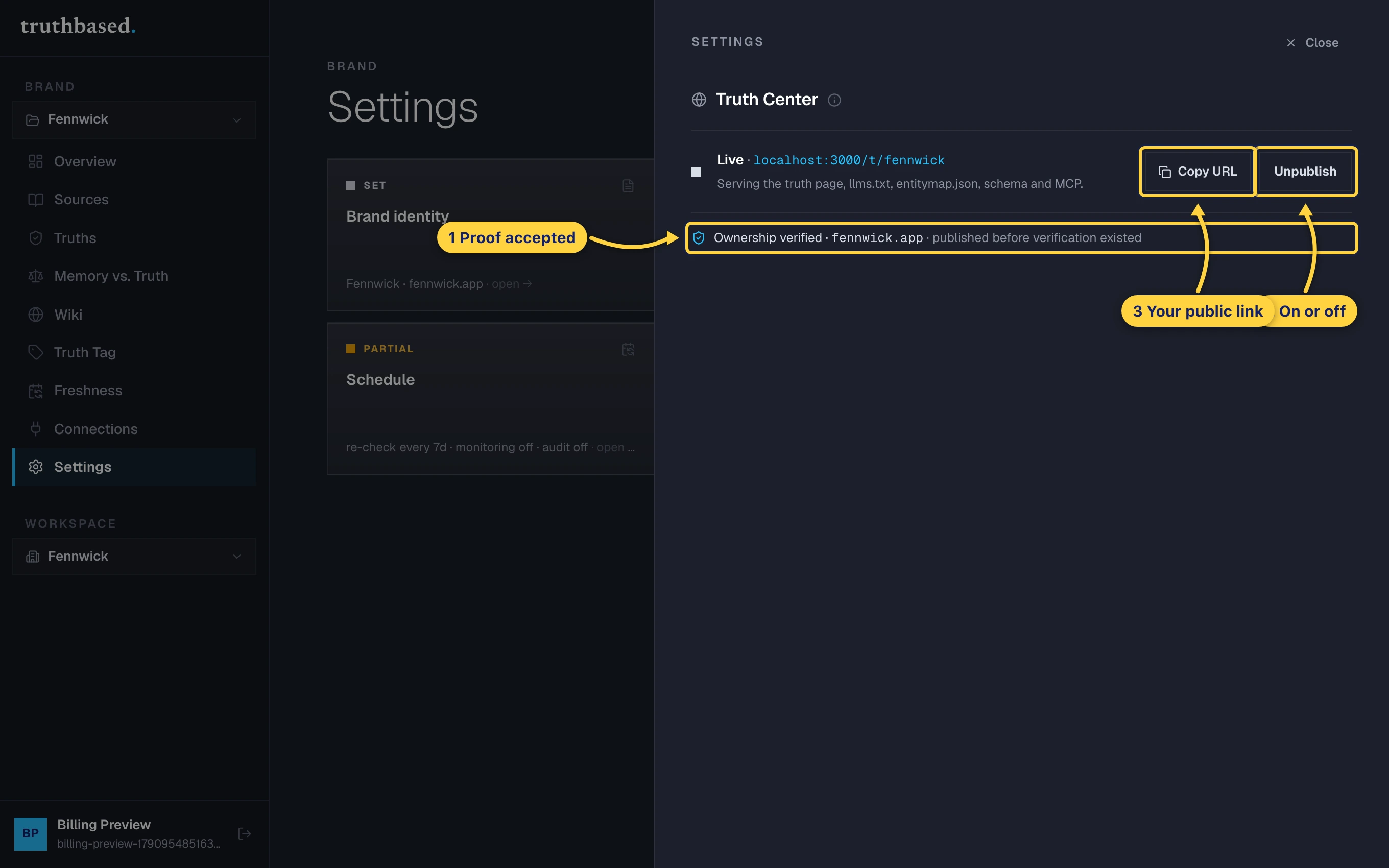The image size is (1389, 868).
Task: Click the Wiki globe icon
Action: click(36, 315)
